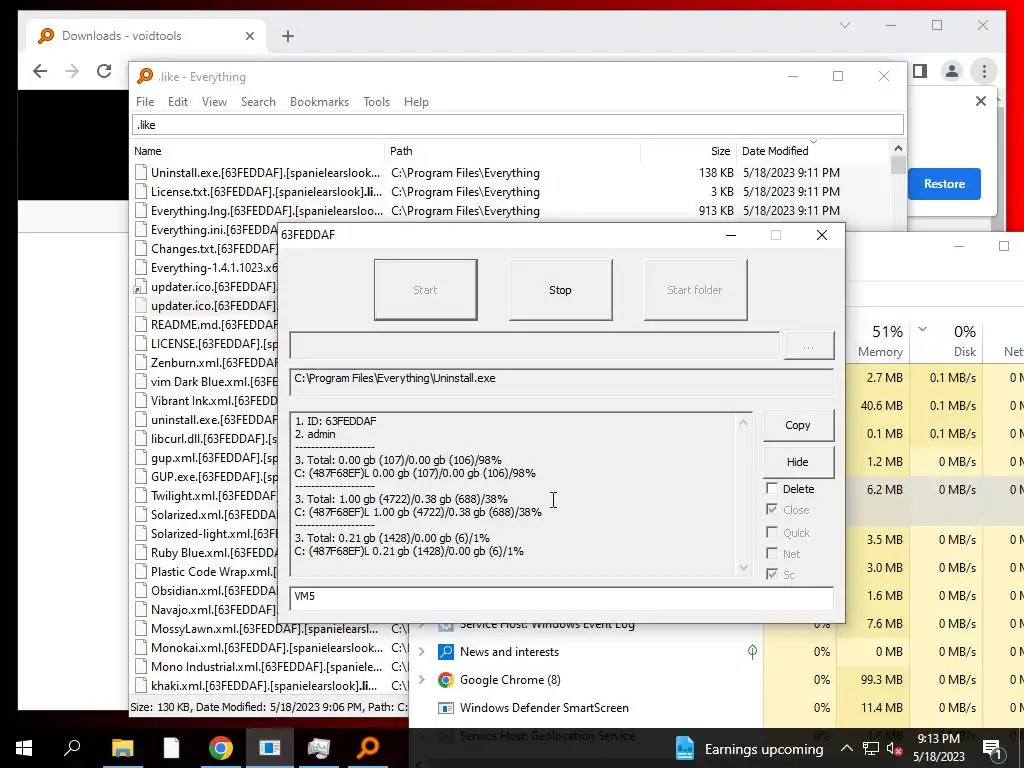Open View menu in Everything
The width and height of the screenshot is (1024, 768).
point(214,102)
